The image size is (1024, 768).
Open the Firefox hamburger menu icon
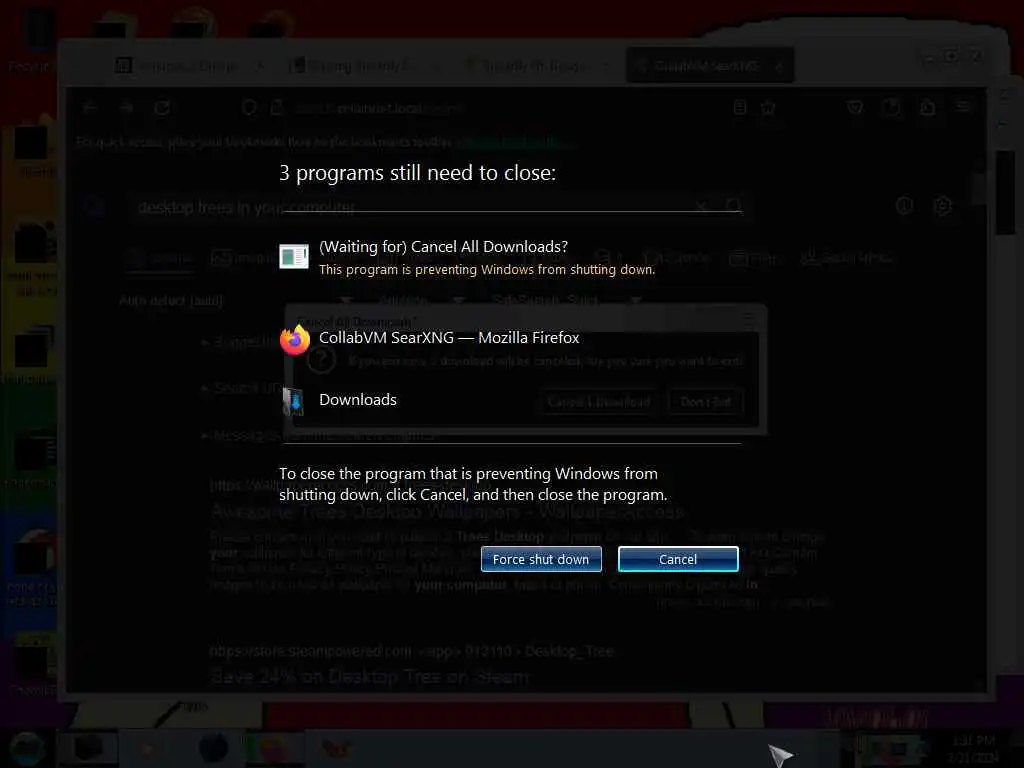[x=963, y=107]
